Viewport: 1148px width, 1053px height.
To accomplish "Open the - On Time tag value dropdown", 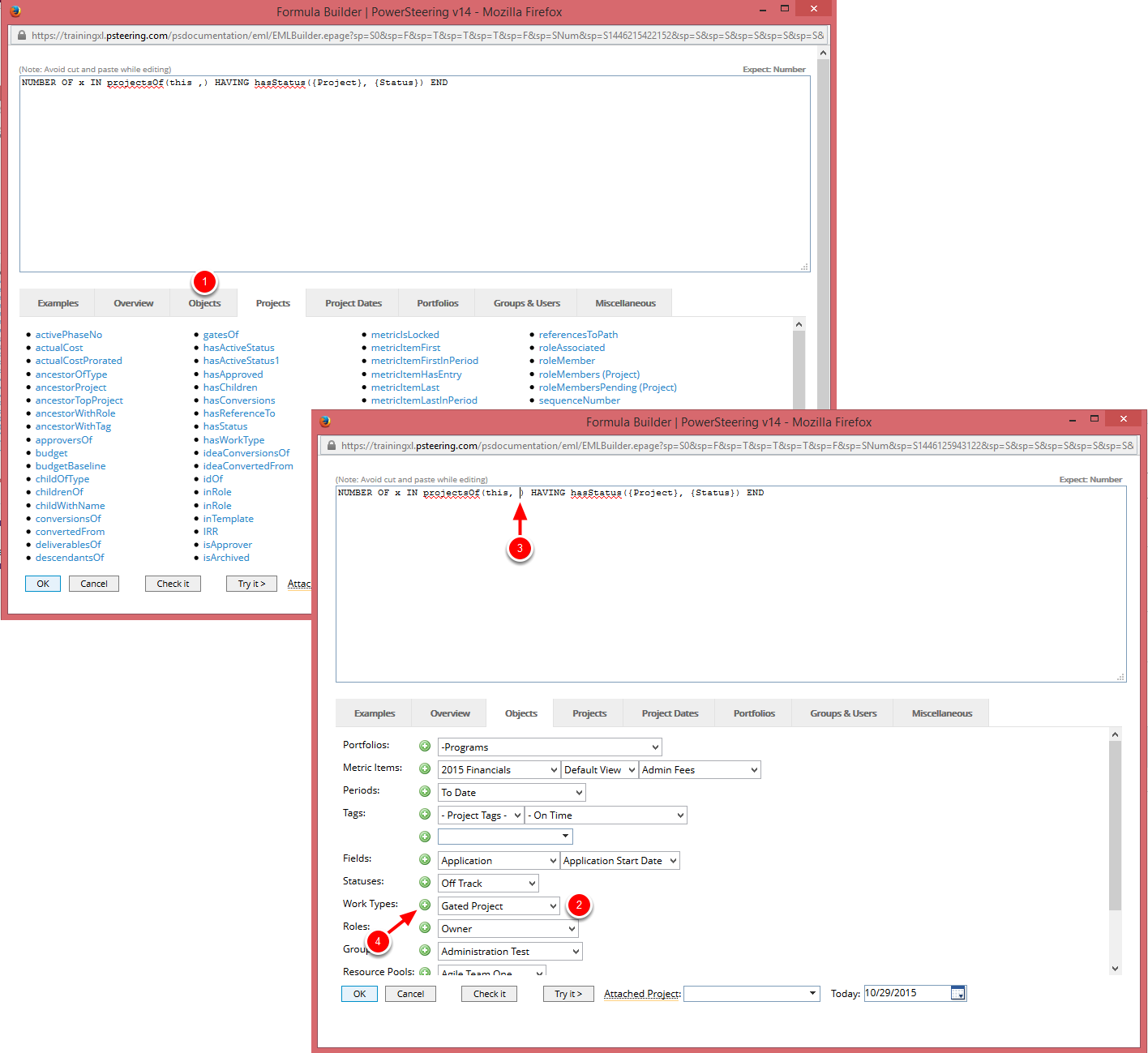I will [606, 815].
